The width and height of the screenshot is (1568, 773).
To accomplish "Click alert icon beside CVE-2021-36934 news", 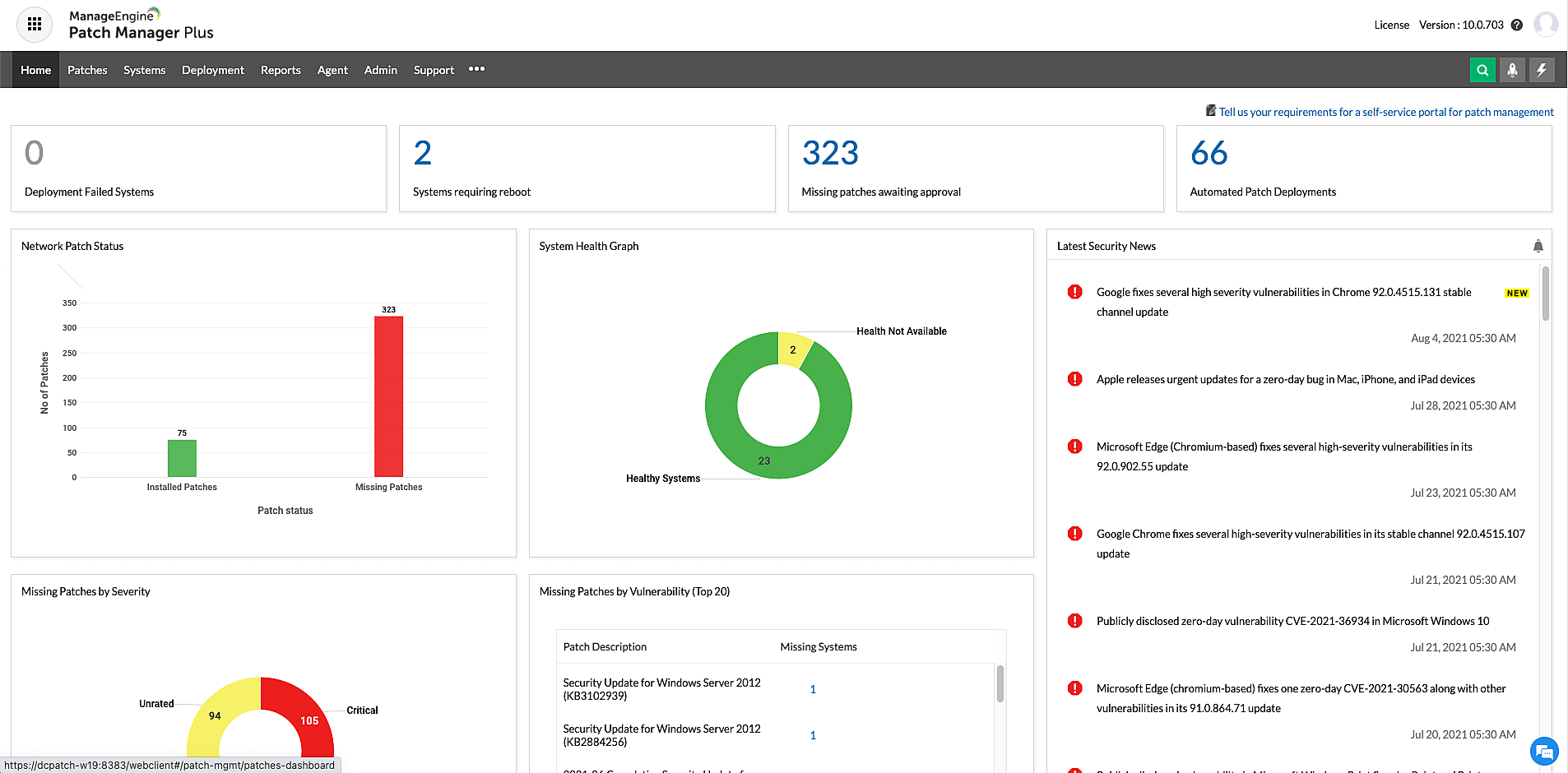I will pos(1074,621).
